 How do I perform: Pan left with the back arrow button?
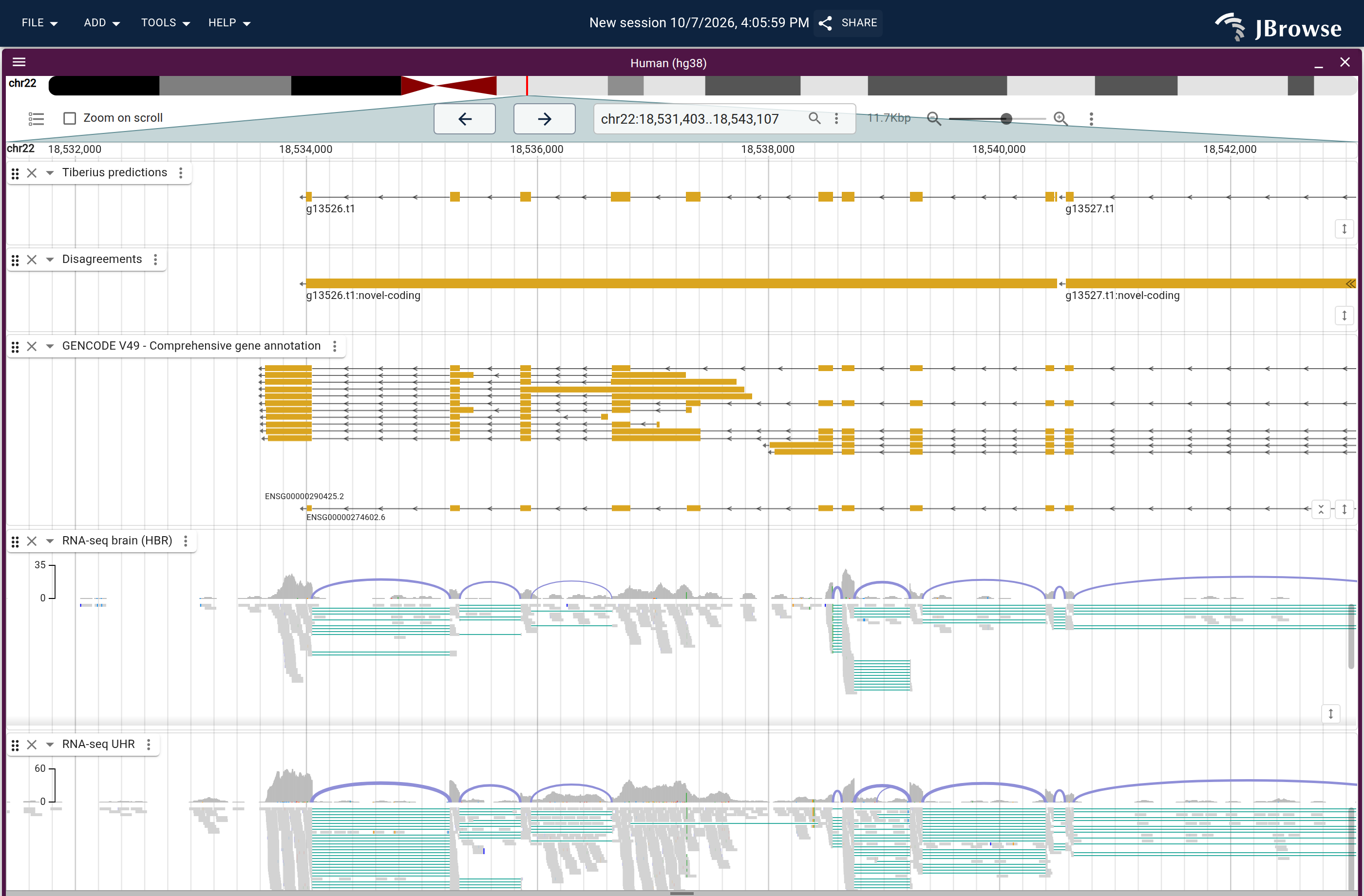pyautogui.click(x=465, y=119)
